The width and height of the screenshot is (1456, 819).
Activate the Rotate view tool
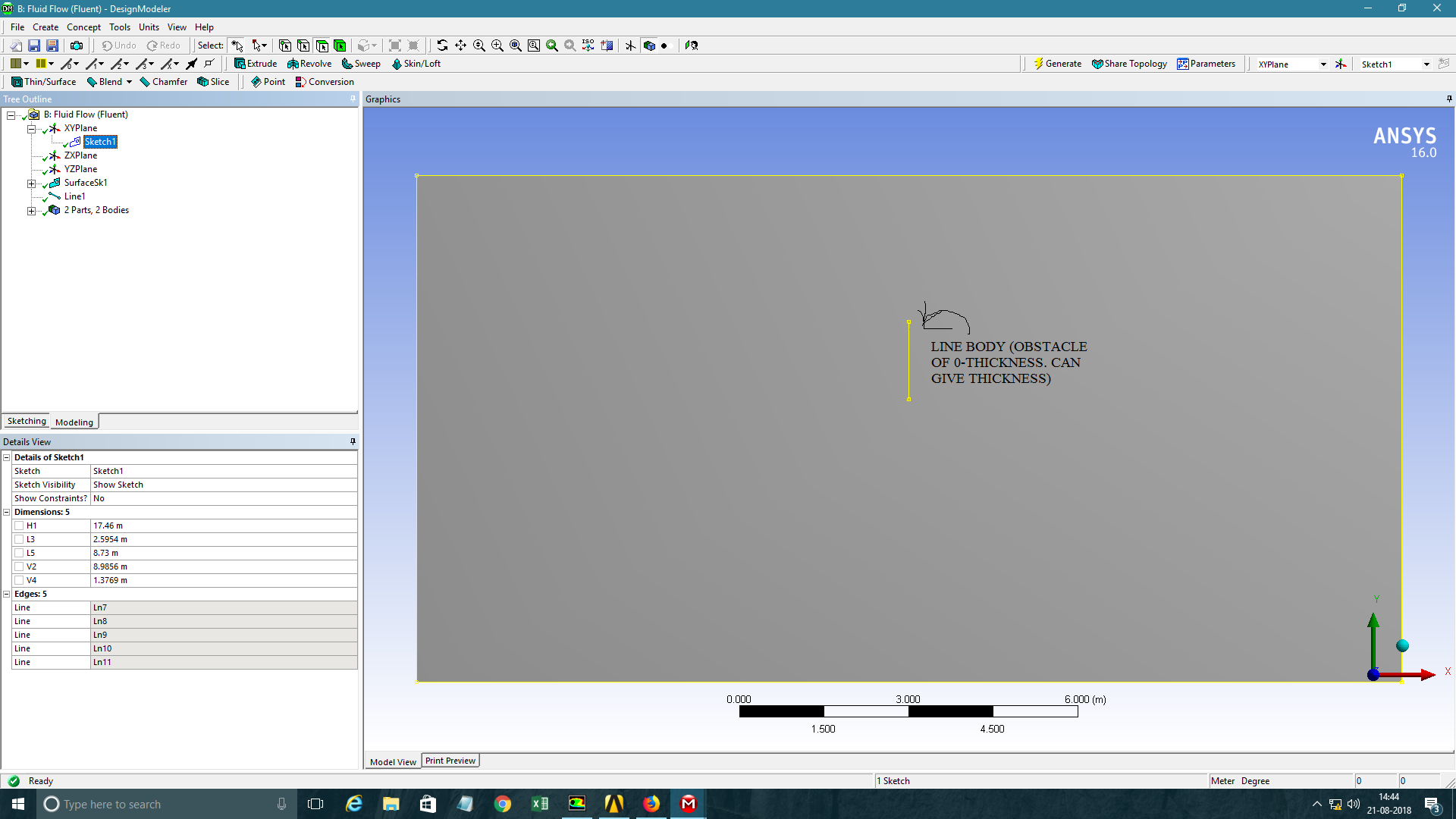pyautogui.click(x=442, y=45)
